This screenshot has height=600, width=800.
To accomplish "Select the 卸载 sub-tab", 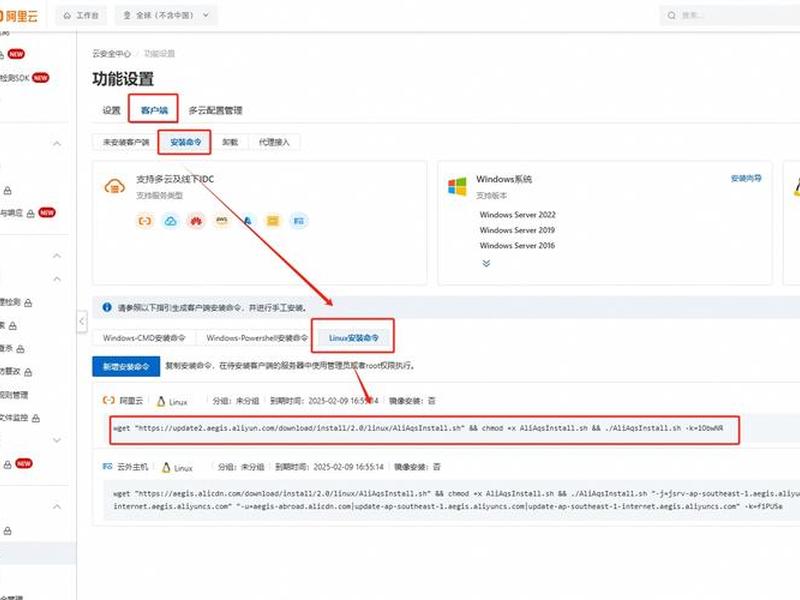I will 230,142.
